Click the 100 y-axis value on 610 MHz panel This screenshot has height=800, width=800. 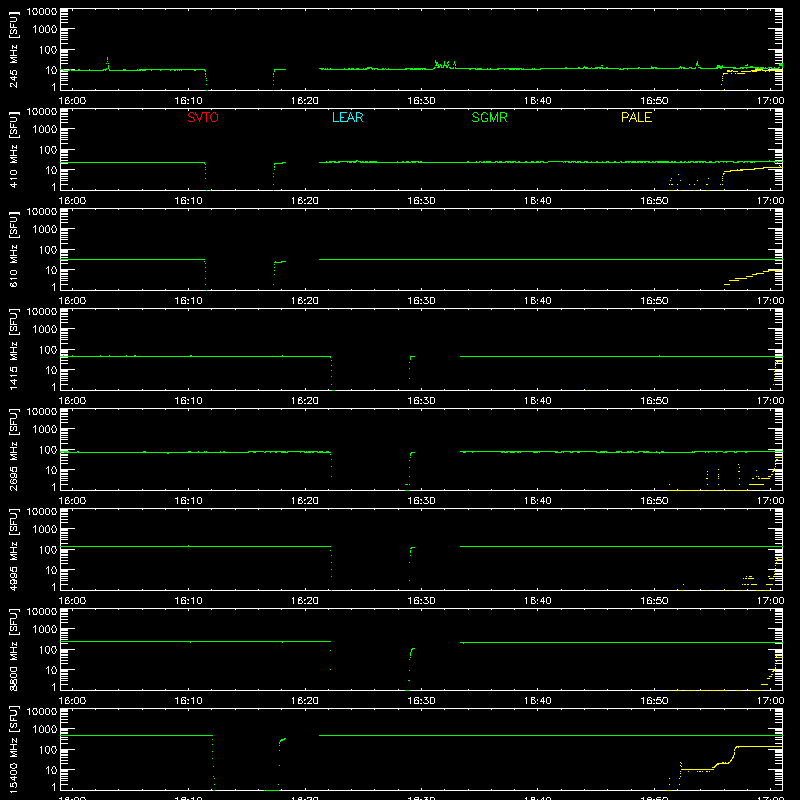[47, 250]
